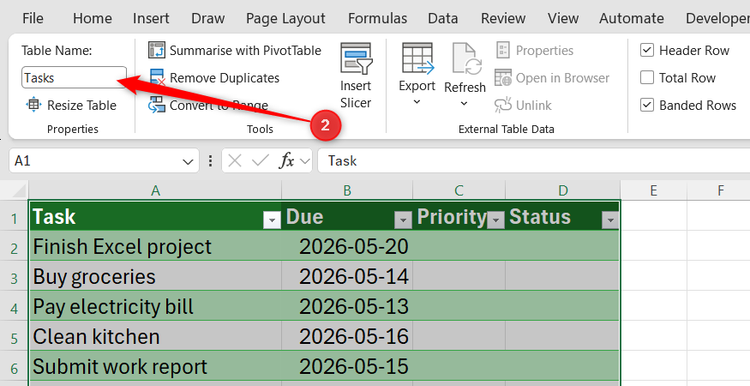Click the Summarise with PivotTable icon
Screen dimensions: 750x386
[x=157, y=50]
